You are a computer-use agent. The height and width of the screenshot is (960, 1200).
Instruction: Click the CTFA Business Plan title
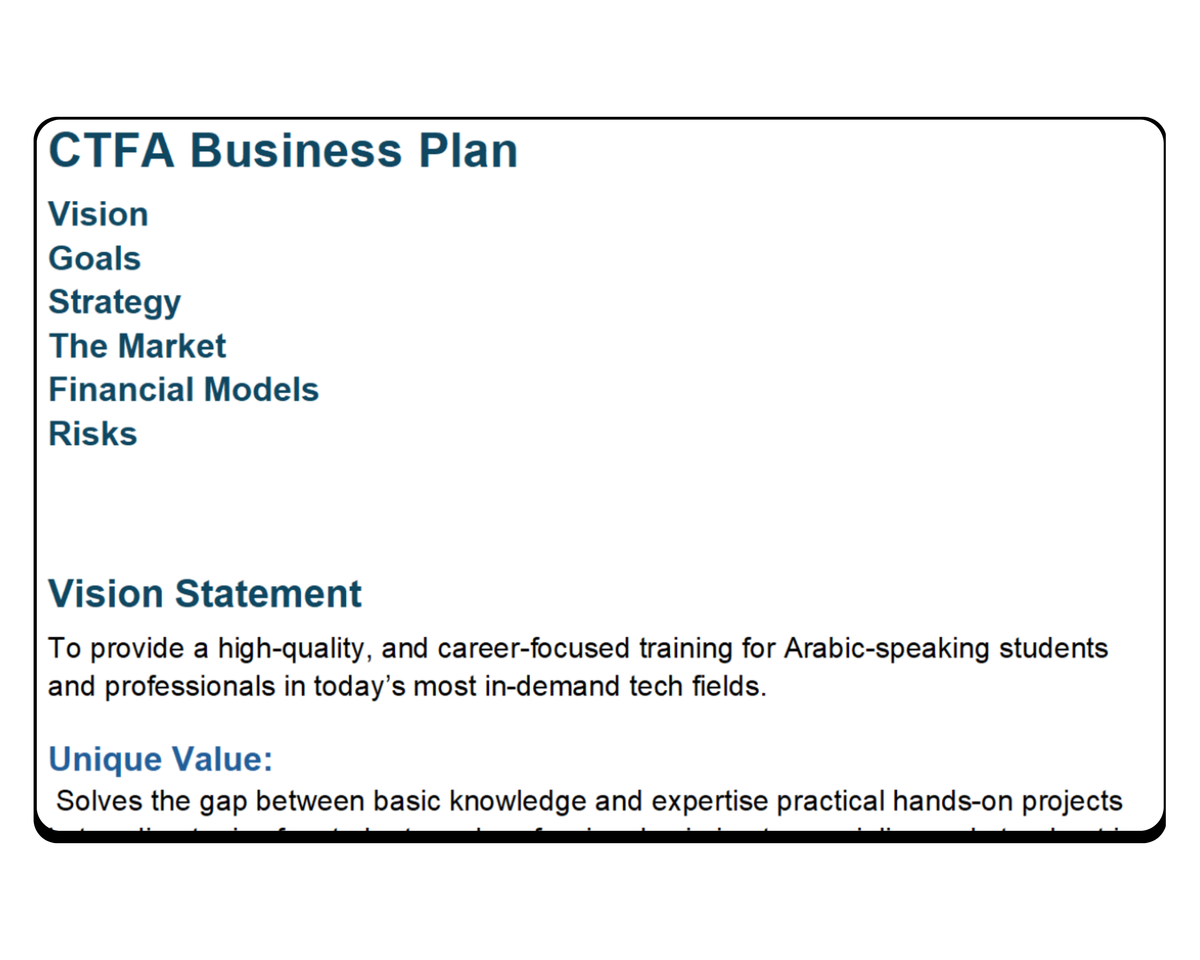coord(283,151)
